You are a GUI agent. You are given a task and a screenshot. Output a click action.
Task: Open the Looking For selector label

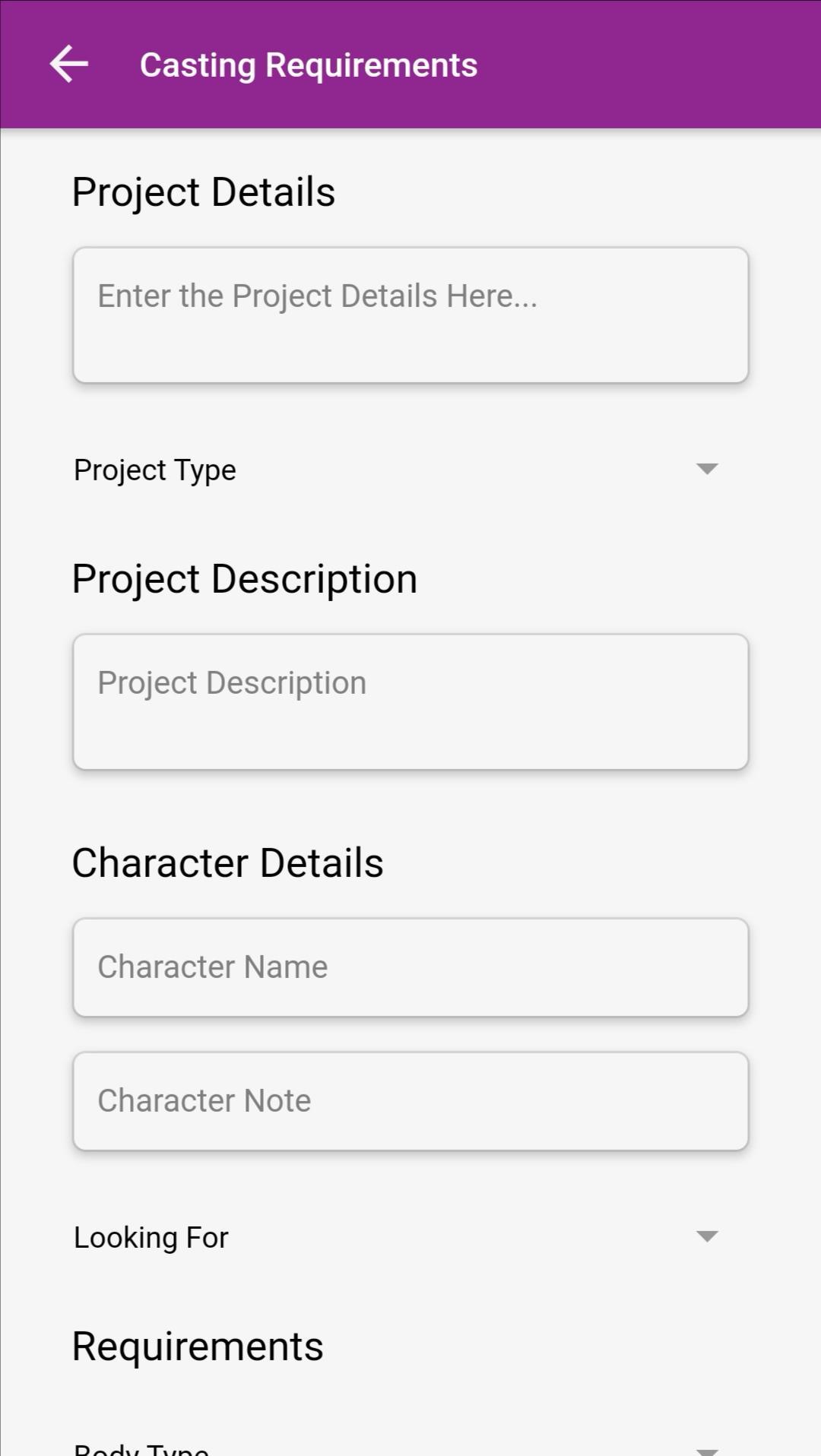tap(151, 1237)
